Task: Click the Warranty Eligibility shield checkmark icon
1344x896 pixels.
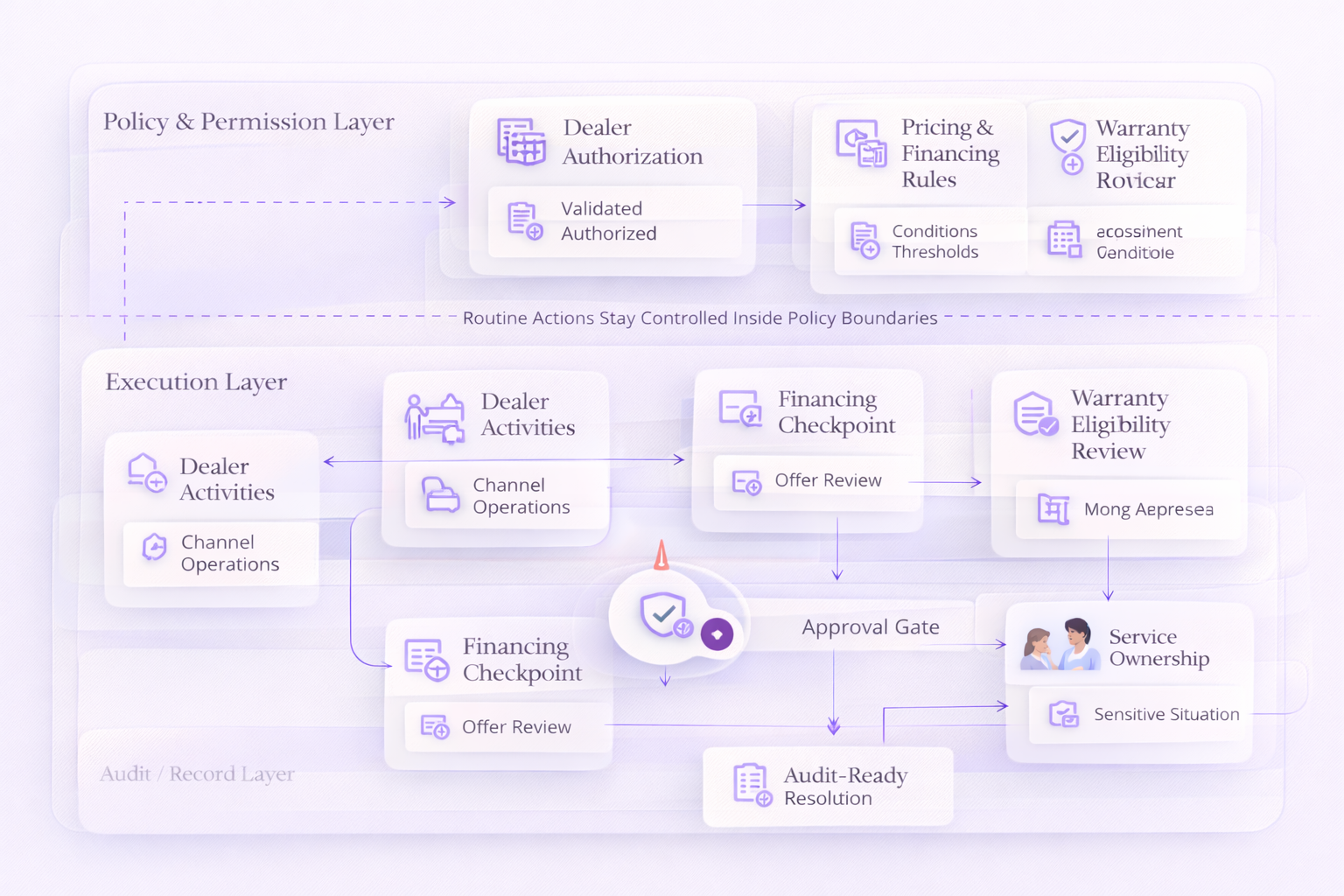Action: point(1067,143)
